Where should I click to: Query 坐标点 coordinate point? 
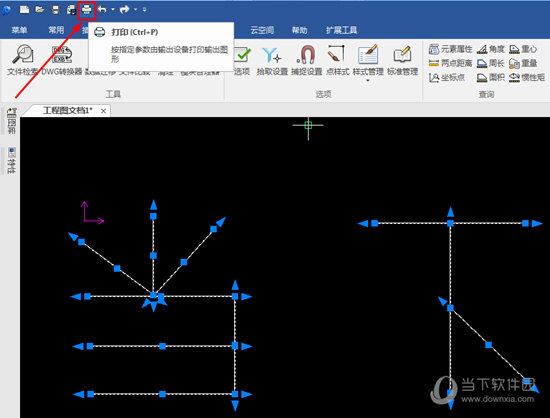447,77
